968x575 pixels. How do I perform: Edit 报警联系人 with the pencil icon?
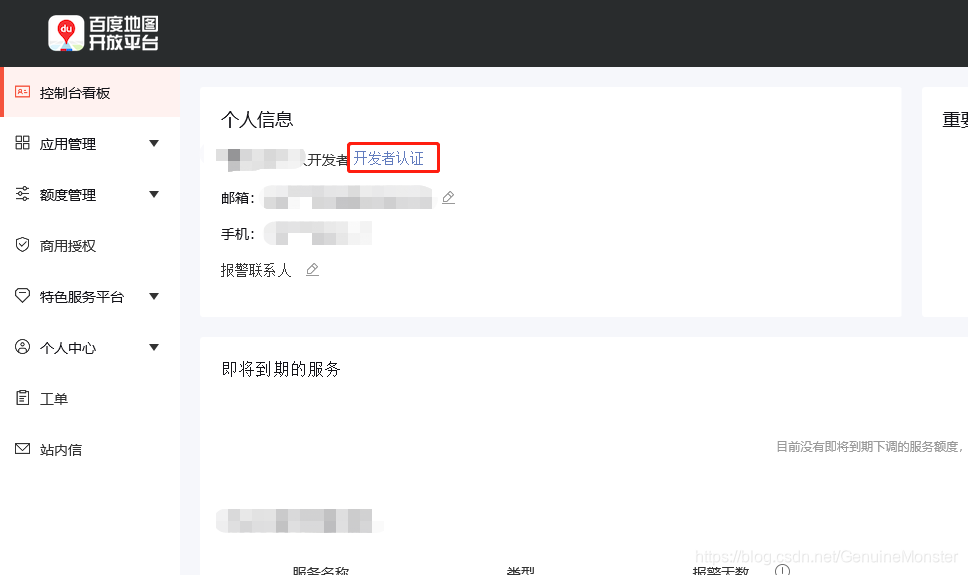(x=312, y=270)
